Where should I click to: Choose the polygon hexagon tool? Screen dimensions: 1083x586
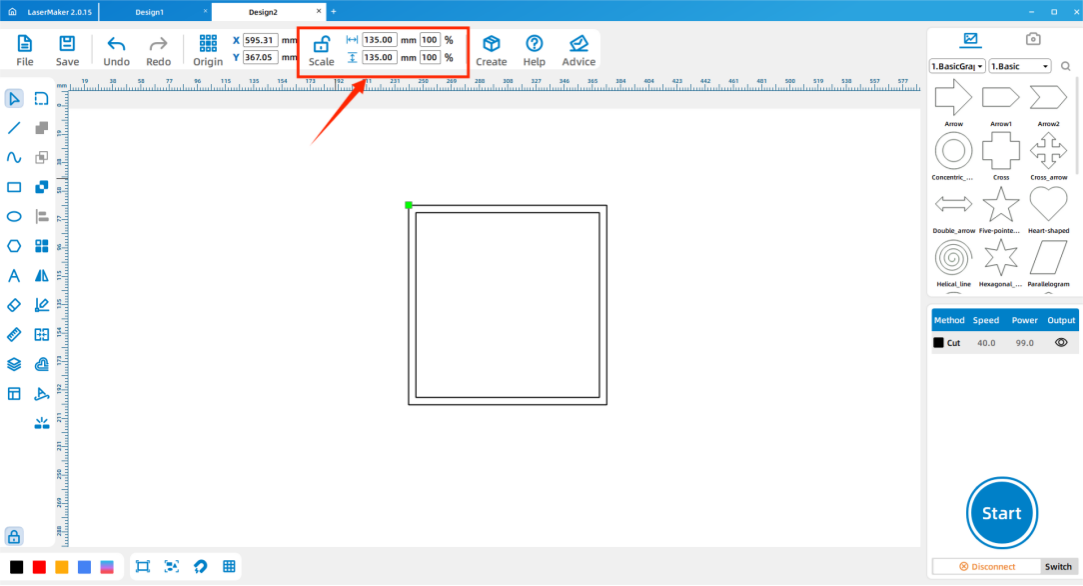(14, 246)
